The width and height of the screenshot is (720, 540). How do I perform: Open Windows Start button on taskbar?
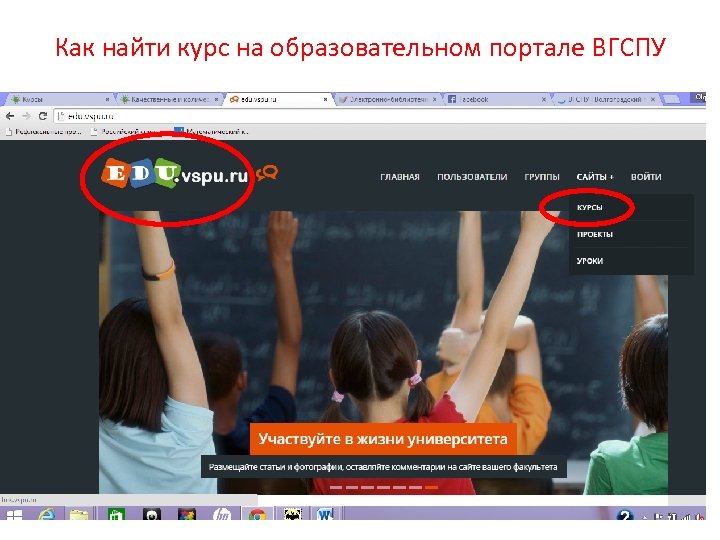coord(14,515)
